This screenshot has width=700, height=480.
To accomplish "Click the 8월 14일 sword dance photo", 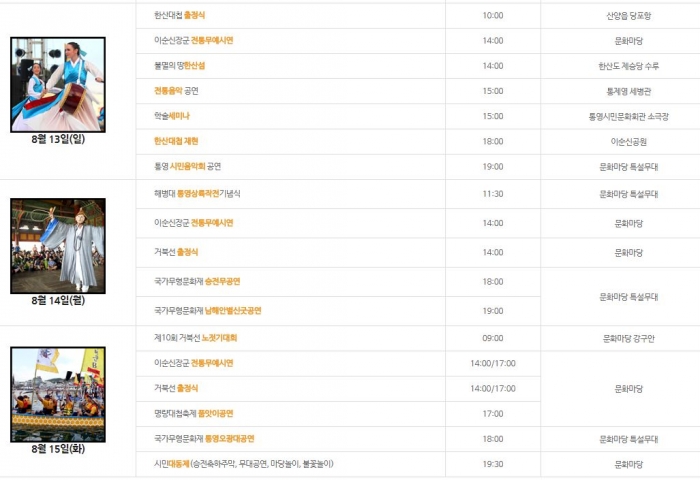I will (58, 245).
